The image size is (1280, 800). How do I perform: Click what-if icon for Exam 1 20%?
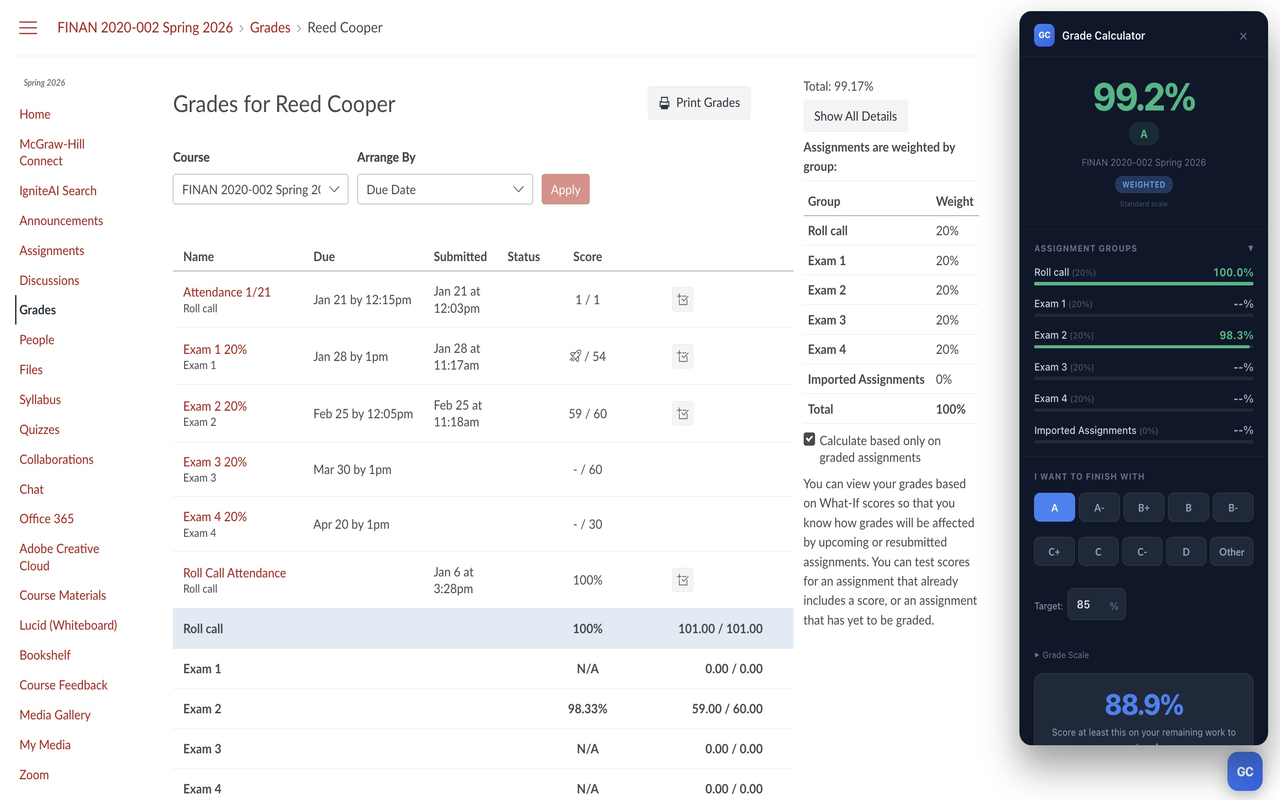[683, 357]
